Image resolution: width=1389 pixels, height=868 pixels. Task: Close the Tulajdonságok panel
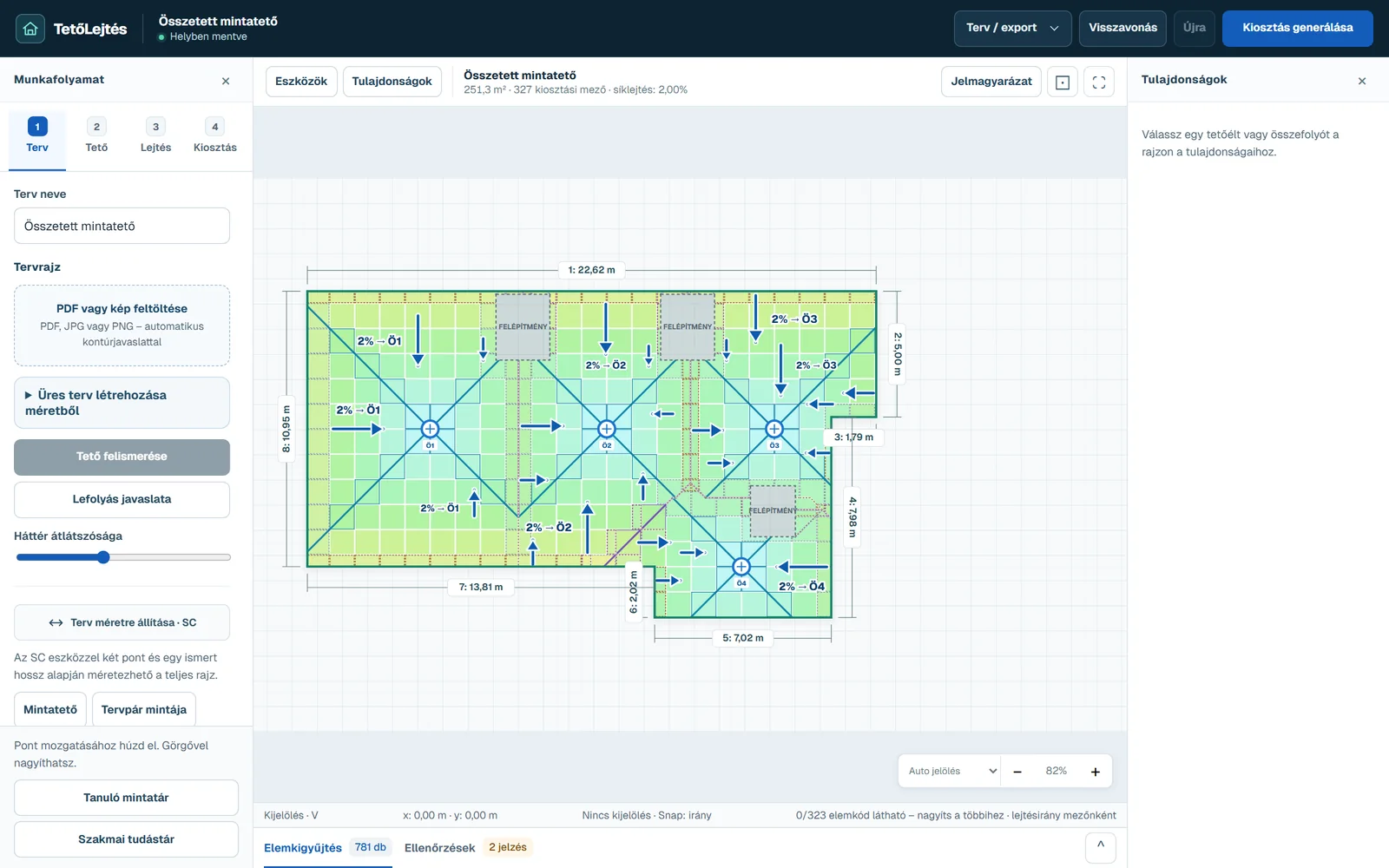[1362, 81]
